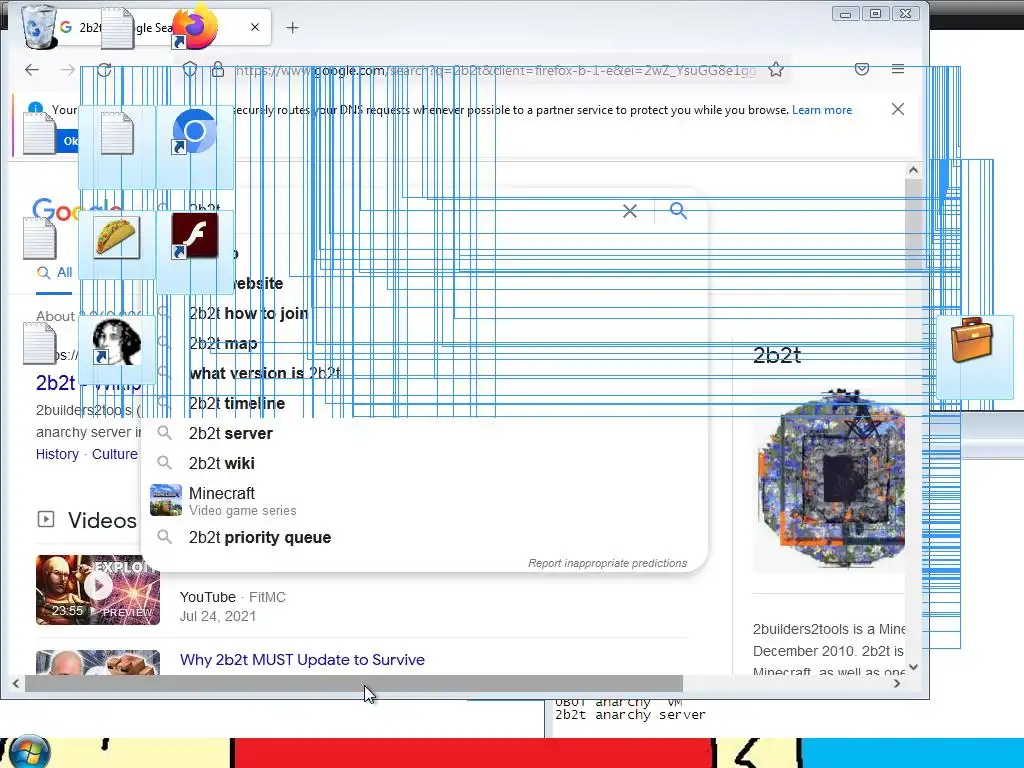Show site security padlock info
Viewport: 1024px width, 768px height.
[218, 69]
